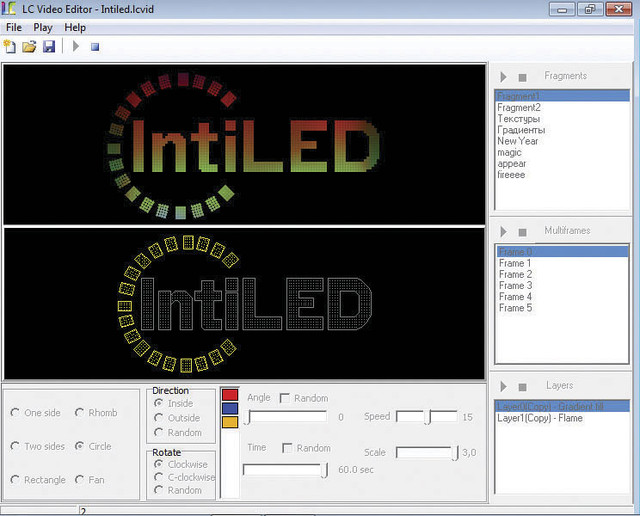Select Frame 4 in Multiframes
Viewport: 640px width, 516px height.
point(562,297)
